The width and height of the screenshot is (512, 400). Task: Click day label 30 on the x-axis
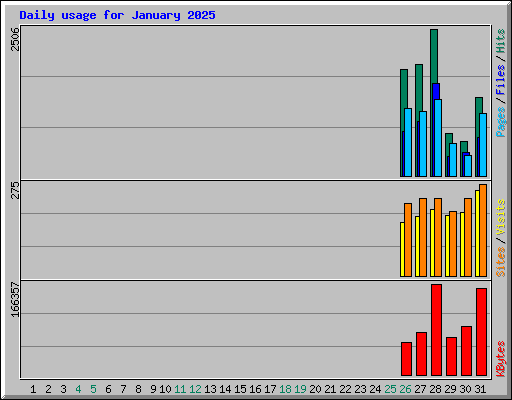(x=465, y=389)
